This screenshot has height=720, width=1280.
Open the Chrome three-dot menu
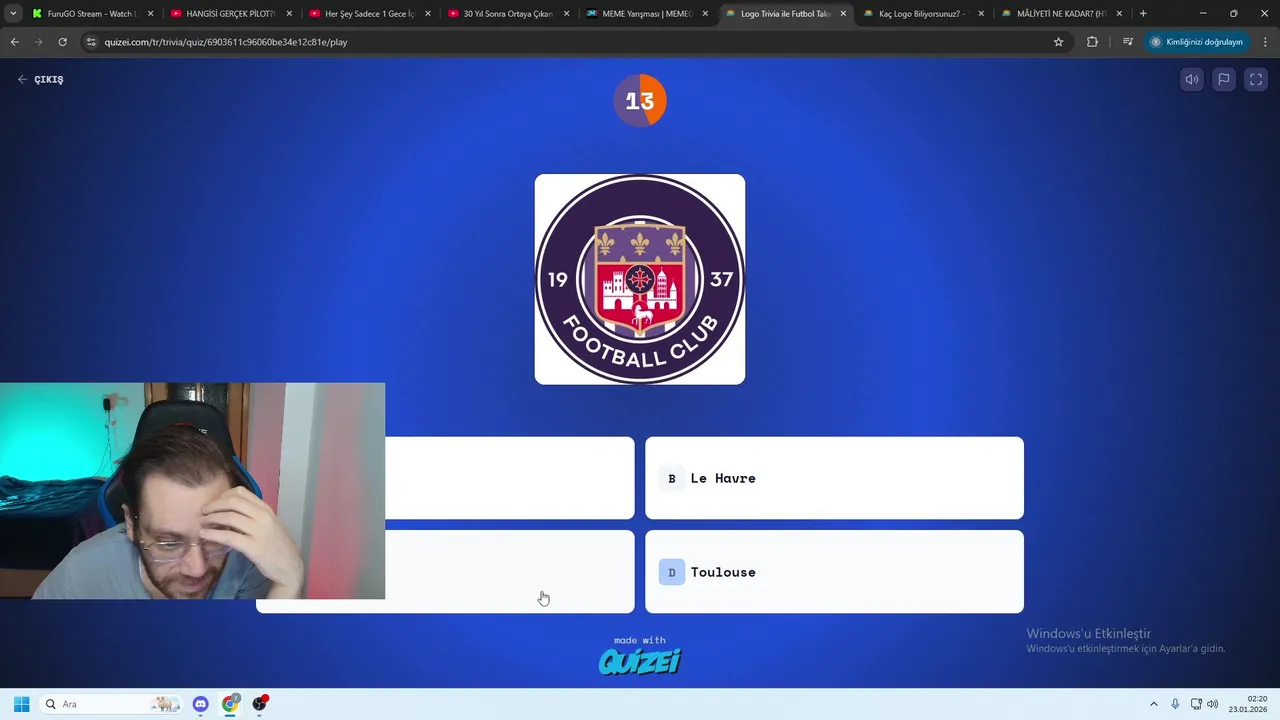[1265, 42]
